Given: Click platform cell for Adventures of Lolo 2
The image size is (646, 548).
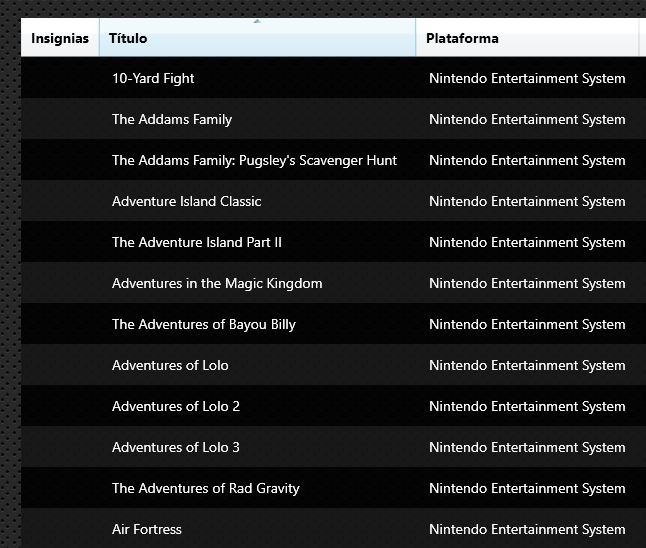Looking at the screenshot, I should [527, 406].
